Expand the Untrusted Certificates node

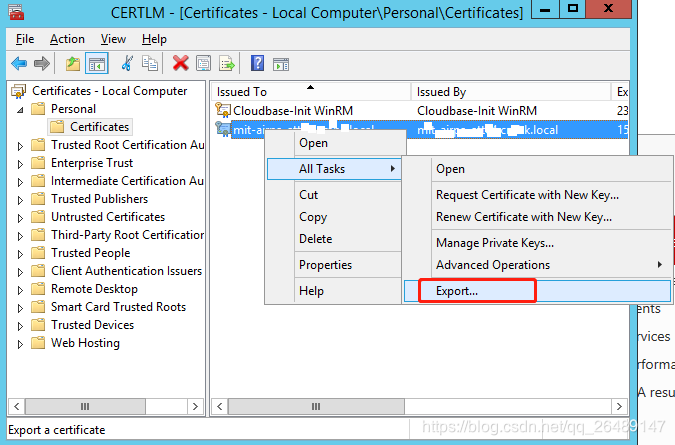(x=20, y=218)
